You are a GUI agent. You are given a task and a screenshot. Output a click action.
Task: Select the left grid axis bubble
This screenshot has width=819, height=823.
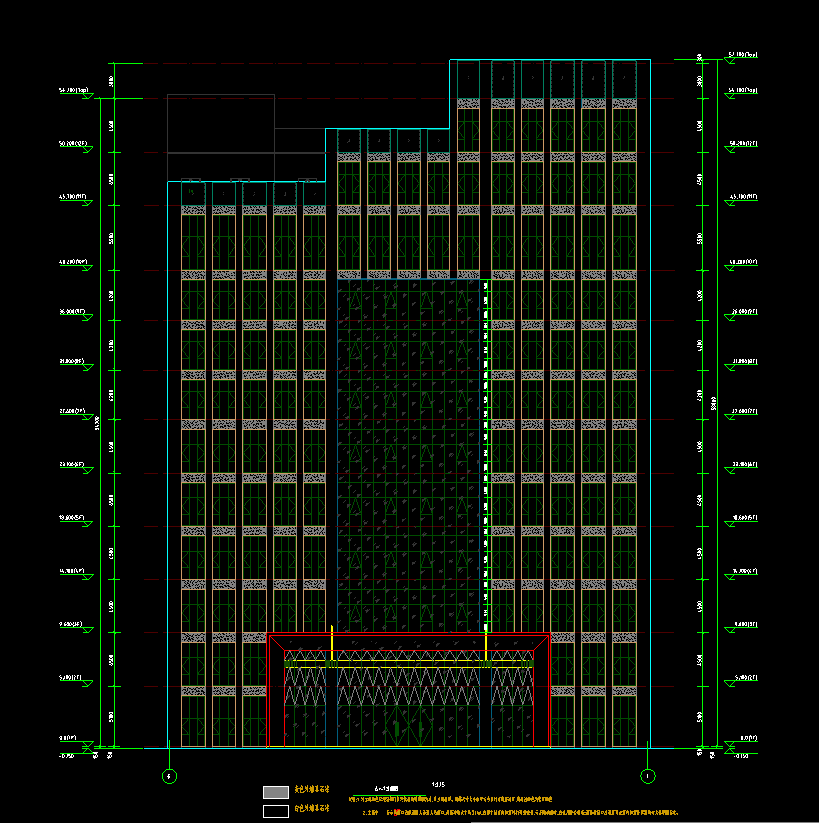(169, 775)
